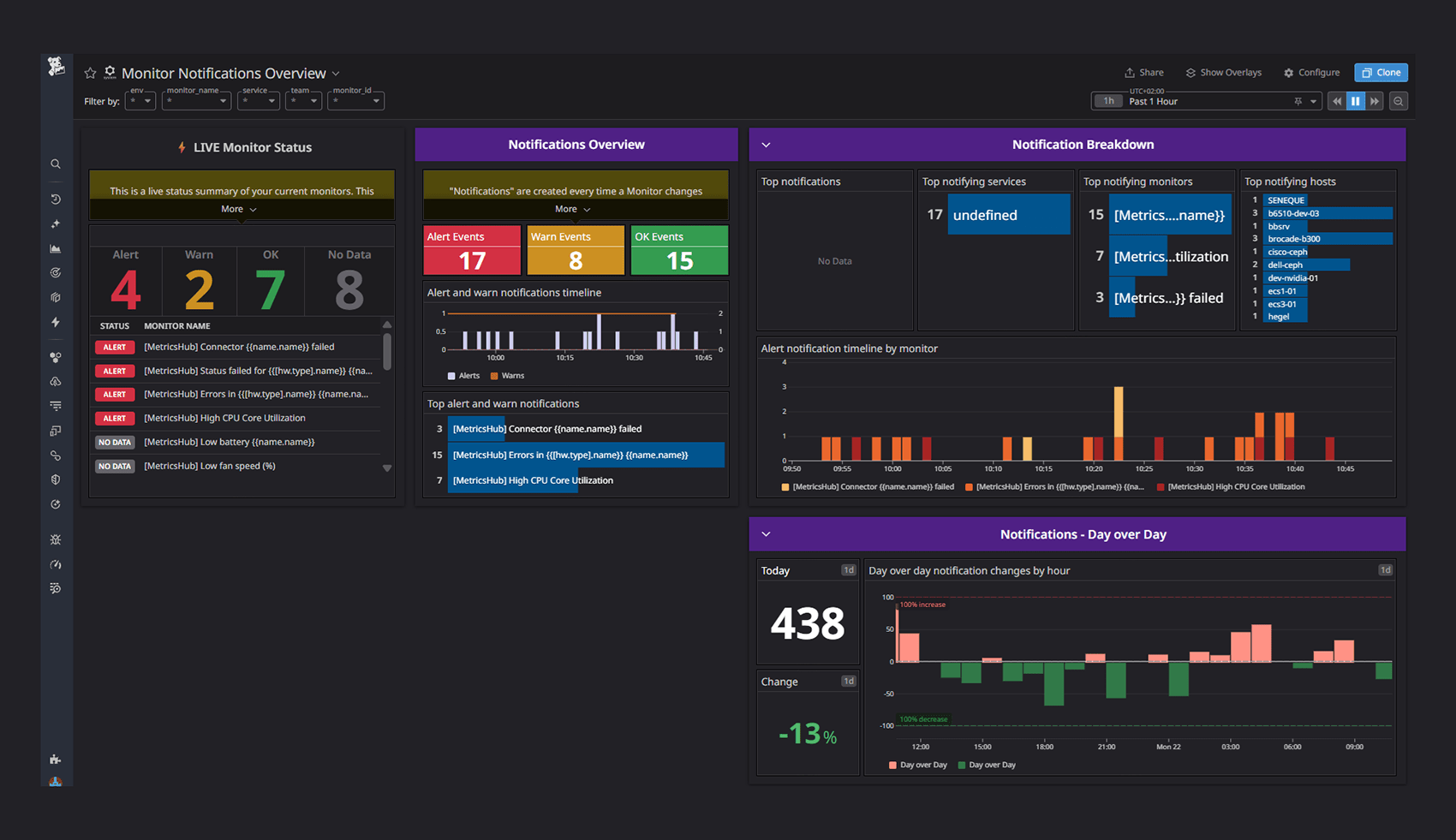Open the integrations puzzle icon in sidebar
Screen dimensions: 1456x840
(56, 760)
